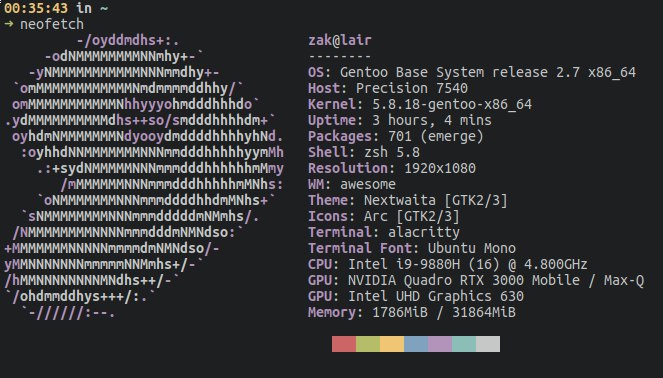
Task: Click the prompt arrow before neofetch
Action: (x=8, y=24)
